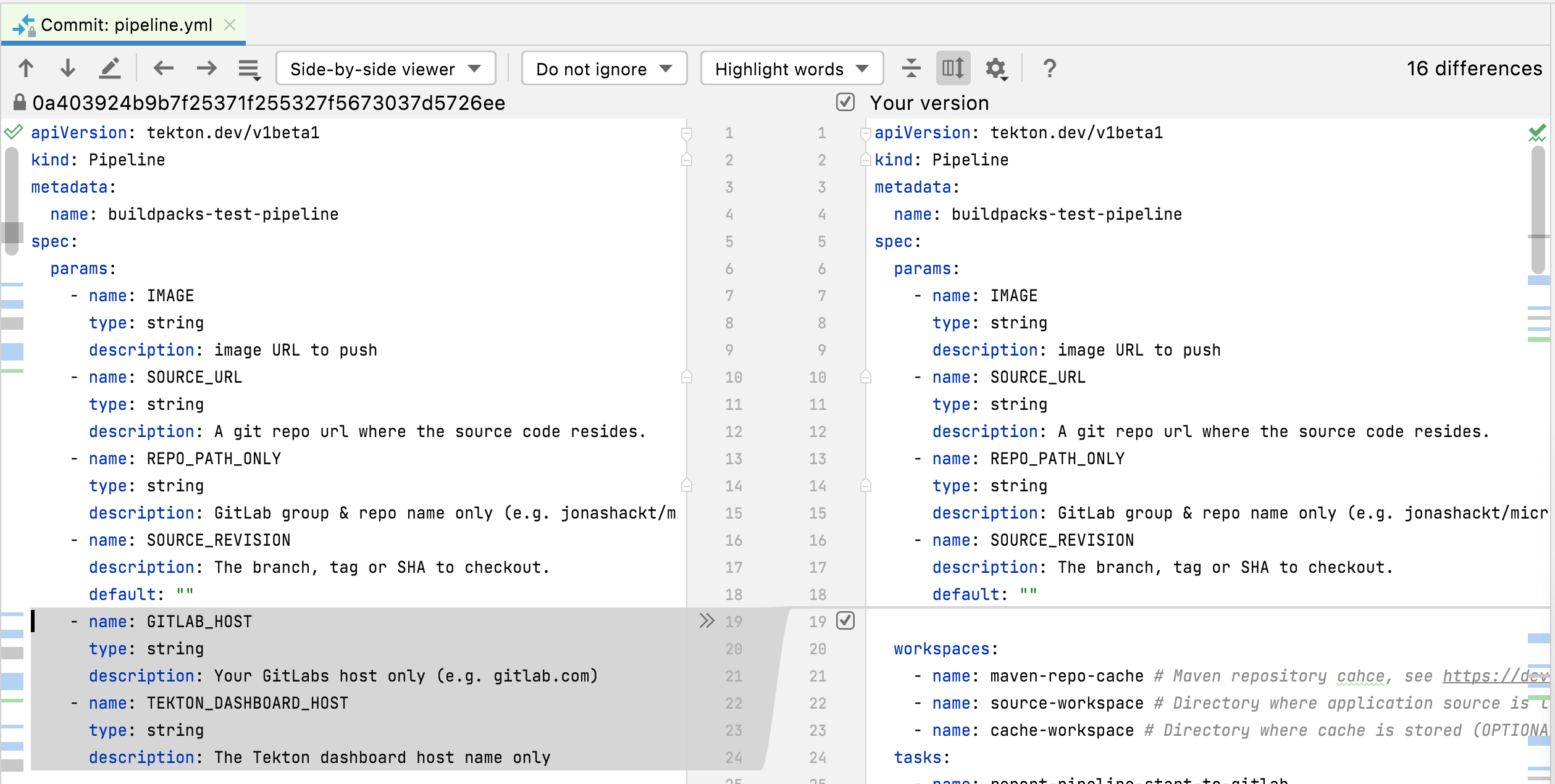Open Do not ignore dropdown
Image resolution: width=1555 pixels, height=784 pixels.
click(604, 69)
